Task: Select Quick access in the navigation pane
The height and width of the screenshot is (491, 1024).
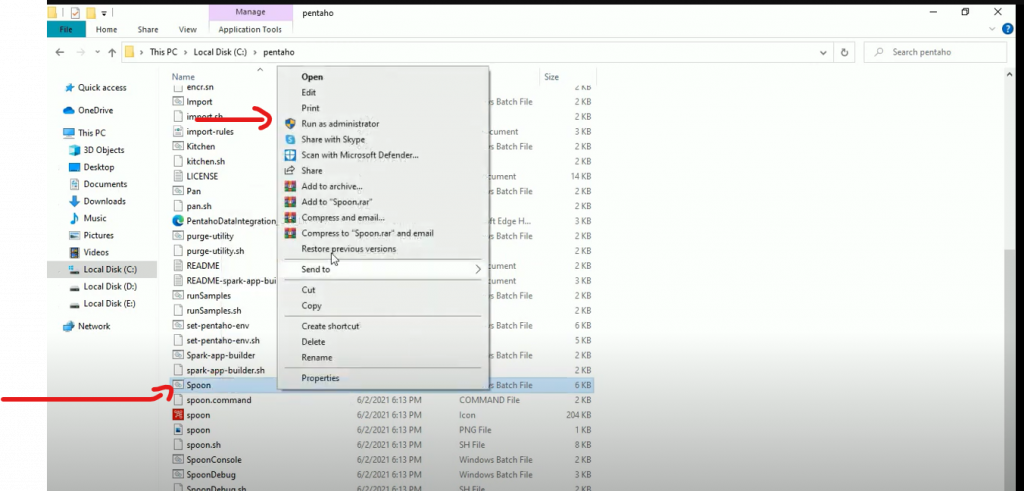Action: click(x=102, y=87)
